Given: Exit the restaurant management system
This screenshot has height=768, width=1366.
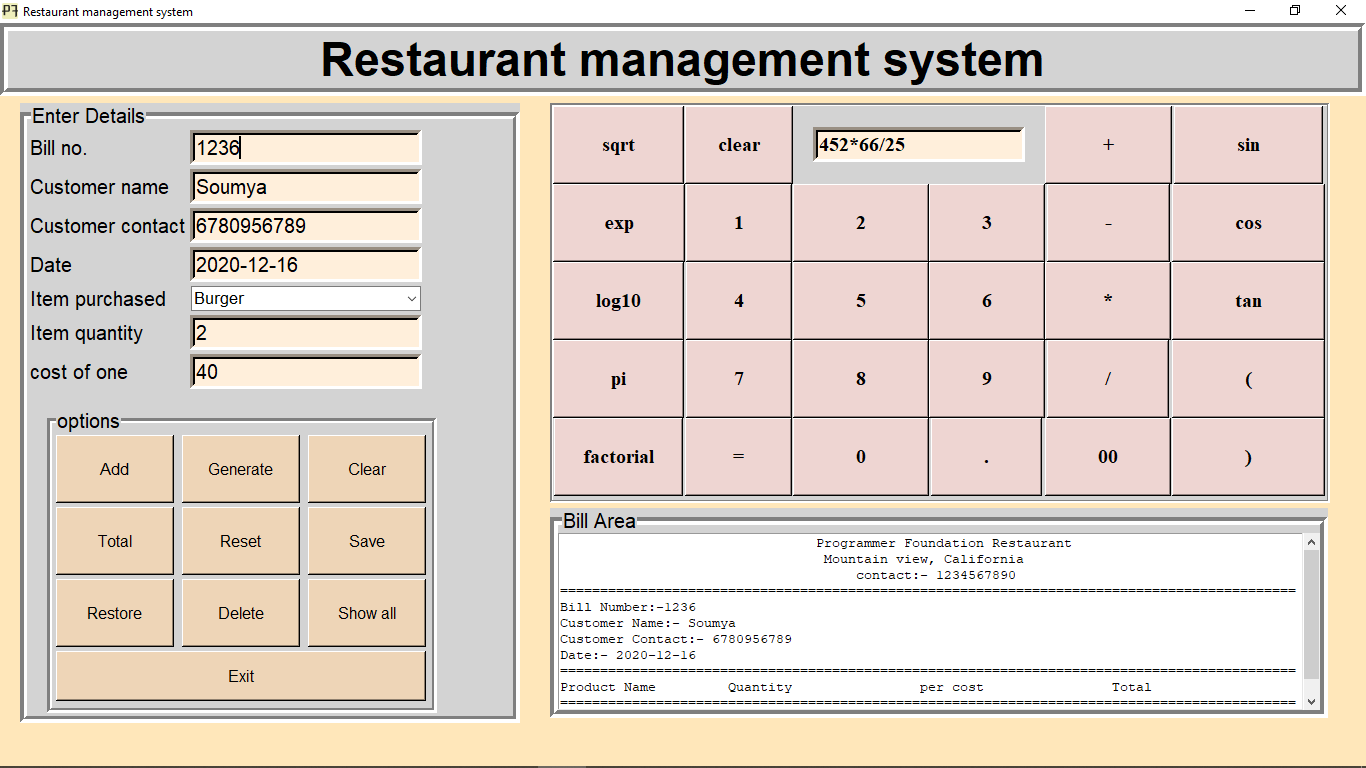Looking at the screenshot, I should [x=240, y=676].
